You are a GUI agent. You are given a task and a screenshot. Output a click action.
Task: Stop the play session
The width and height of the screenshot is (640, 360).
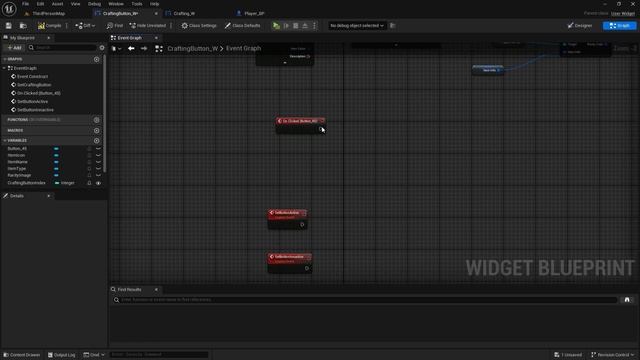[296, 26]
